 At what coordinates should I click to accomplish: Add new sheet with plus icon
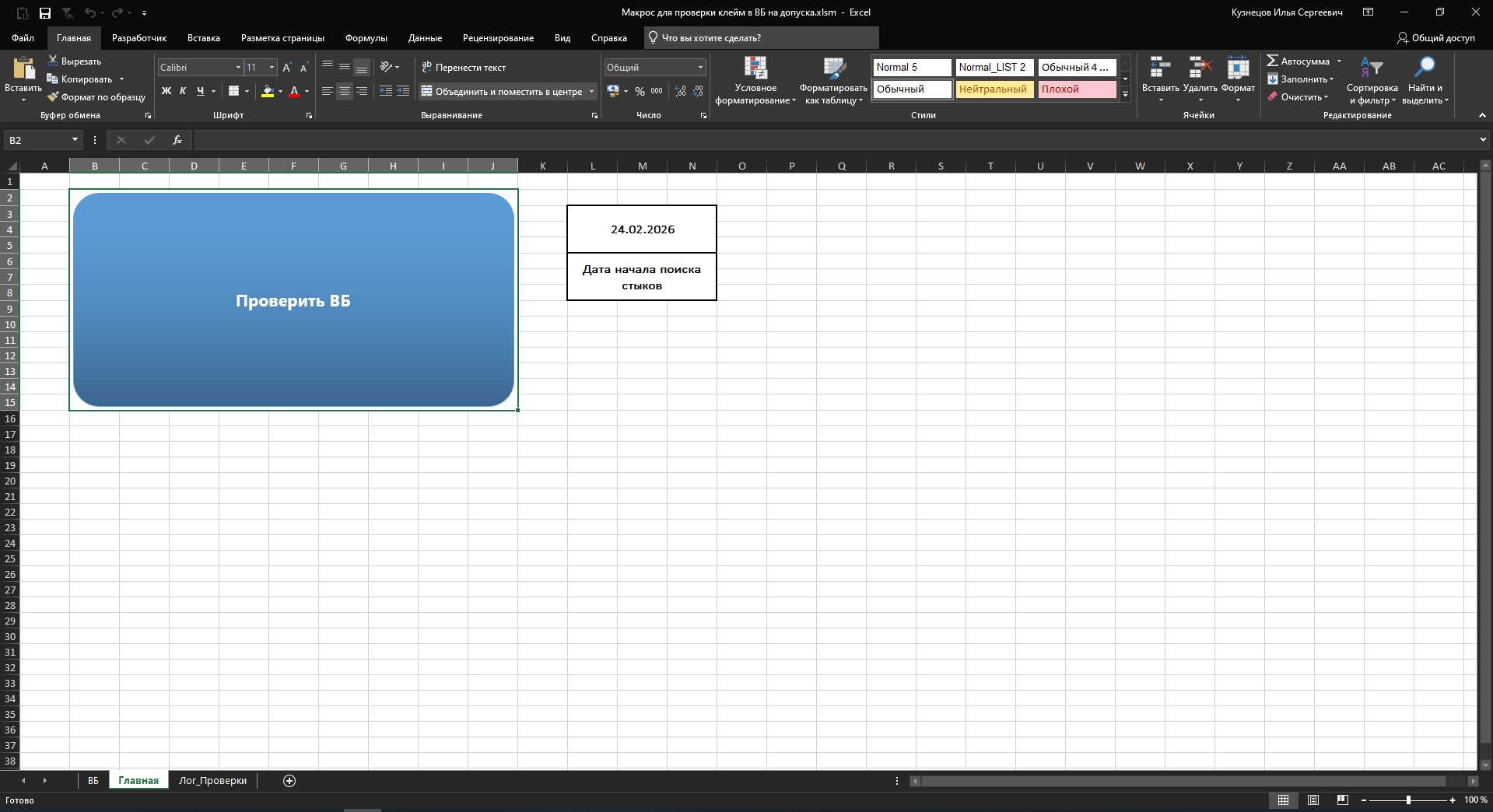click(x=289, y=781)
